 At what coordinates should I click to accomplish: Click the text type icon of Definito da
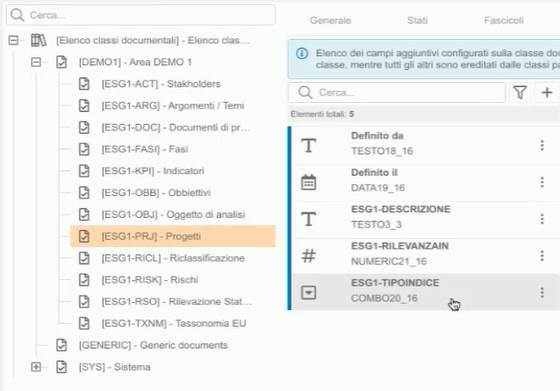click(309, 145)
